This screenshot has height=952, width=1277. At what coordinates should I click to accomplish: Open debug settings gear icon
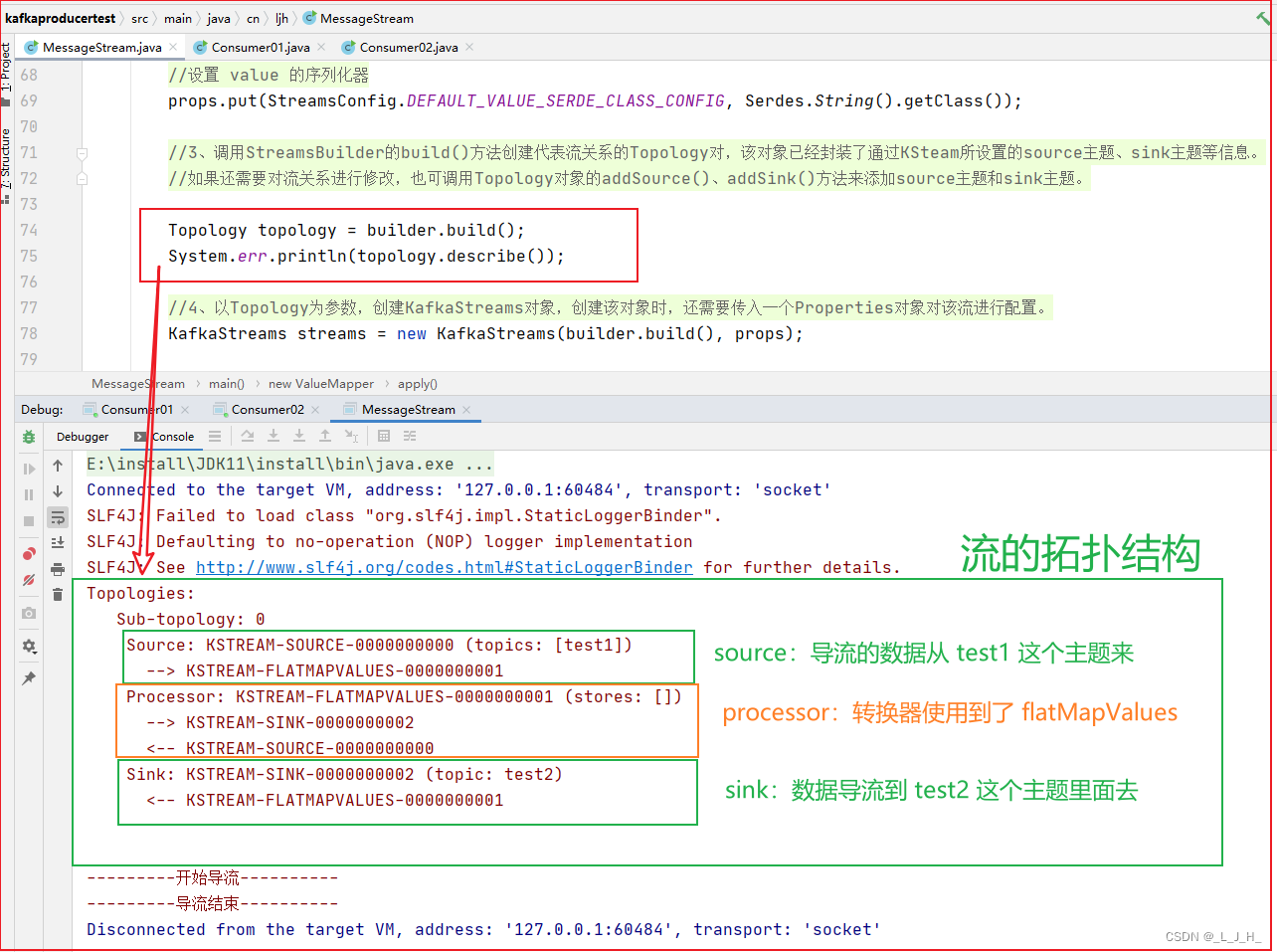coord(29,646)
